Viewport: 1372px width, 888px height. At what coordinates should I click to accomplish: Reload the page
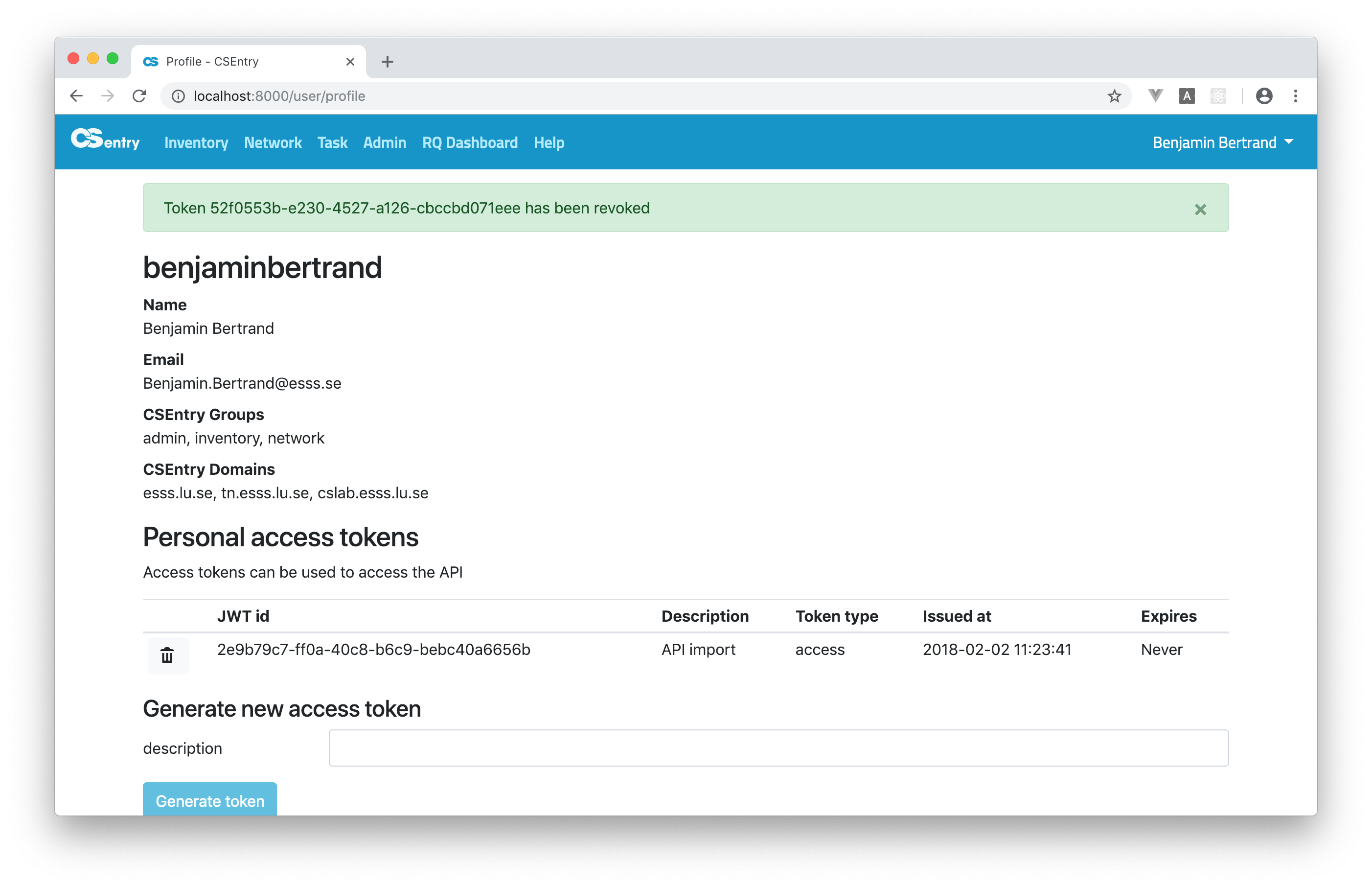point(139,96)
